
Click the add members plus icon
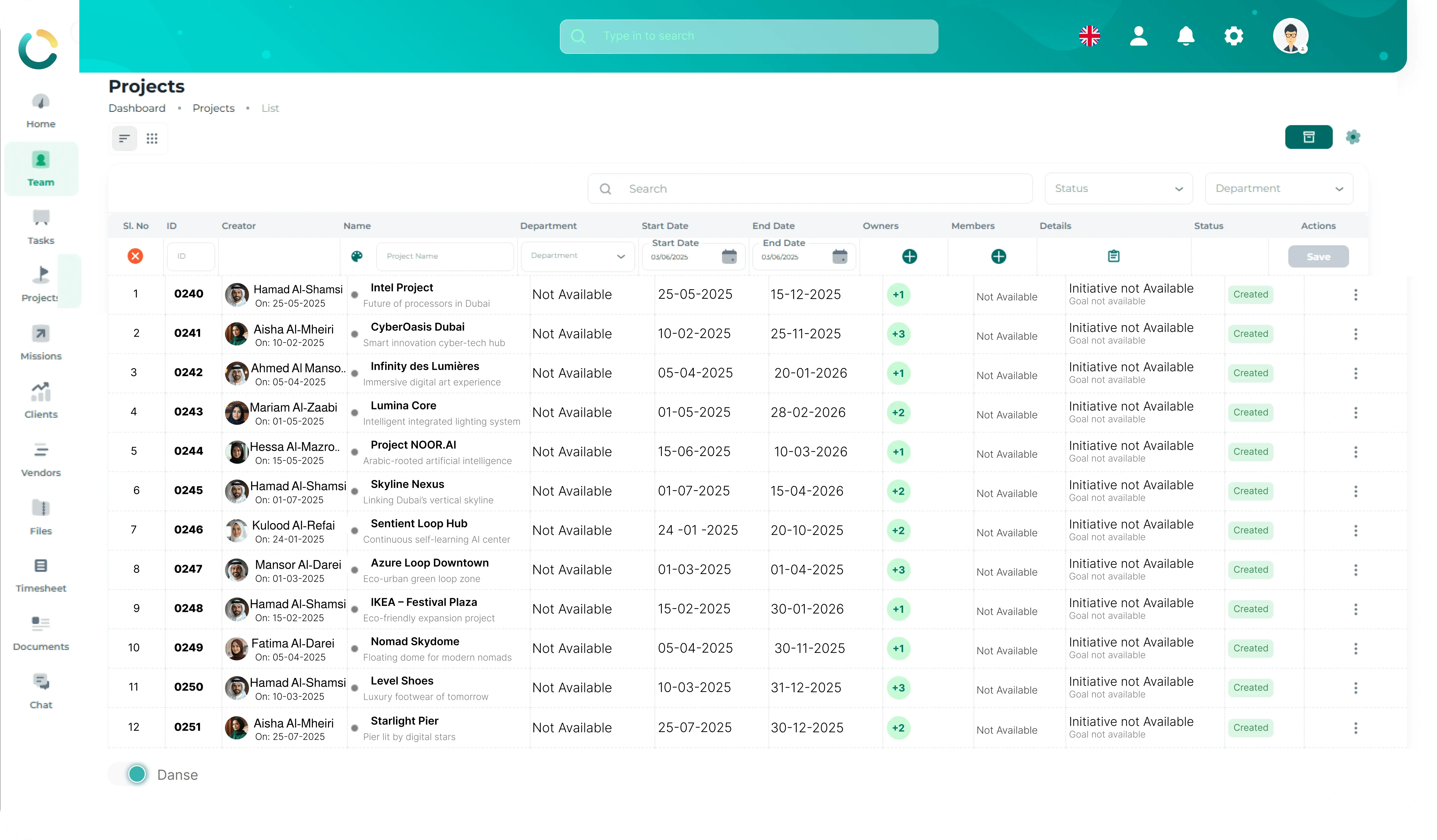click(998, 257)
